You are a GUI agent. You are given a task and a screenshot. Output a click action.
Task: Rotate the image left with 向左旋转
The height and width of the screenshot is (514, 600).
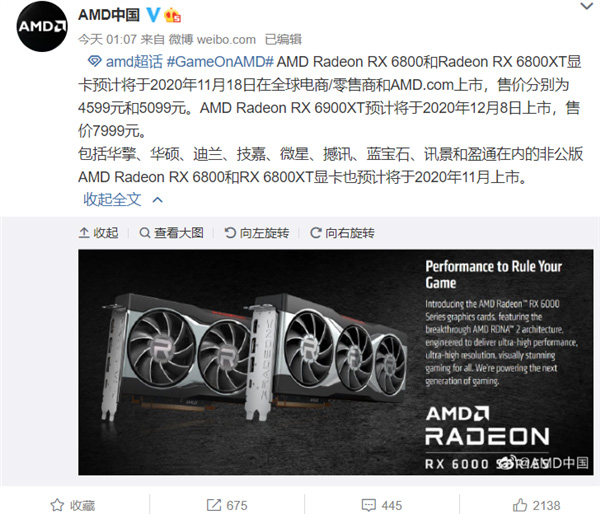click(257, 233)
